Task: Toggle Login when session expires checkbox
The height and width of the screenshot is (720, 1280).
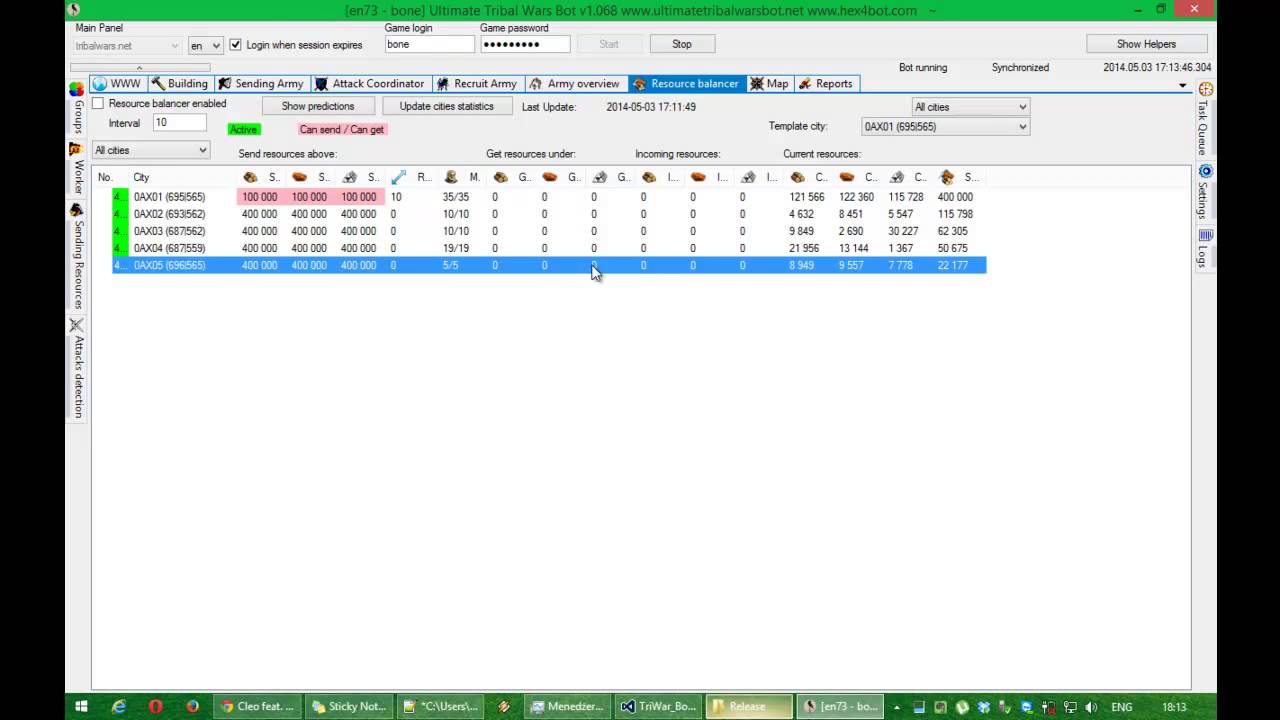Action: (x=236, y=45)
